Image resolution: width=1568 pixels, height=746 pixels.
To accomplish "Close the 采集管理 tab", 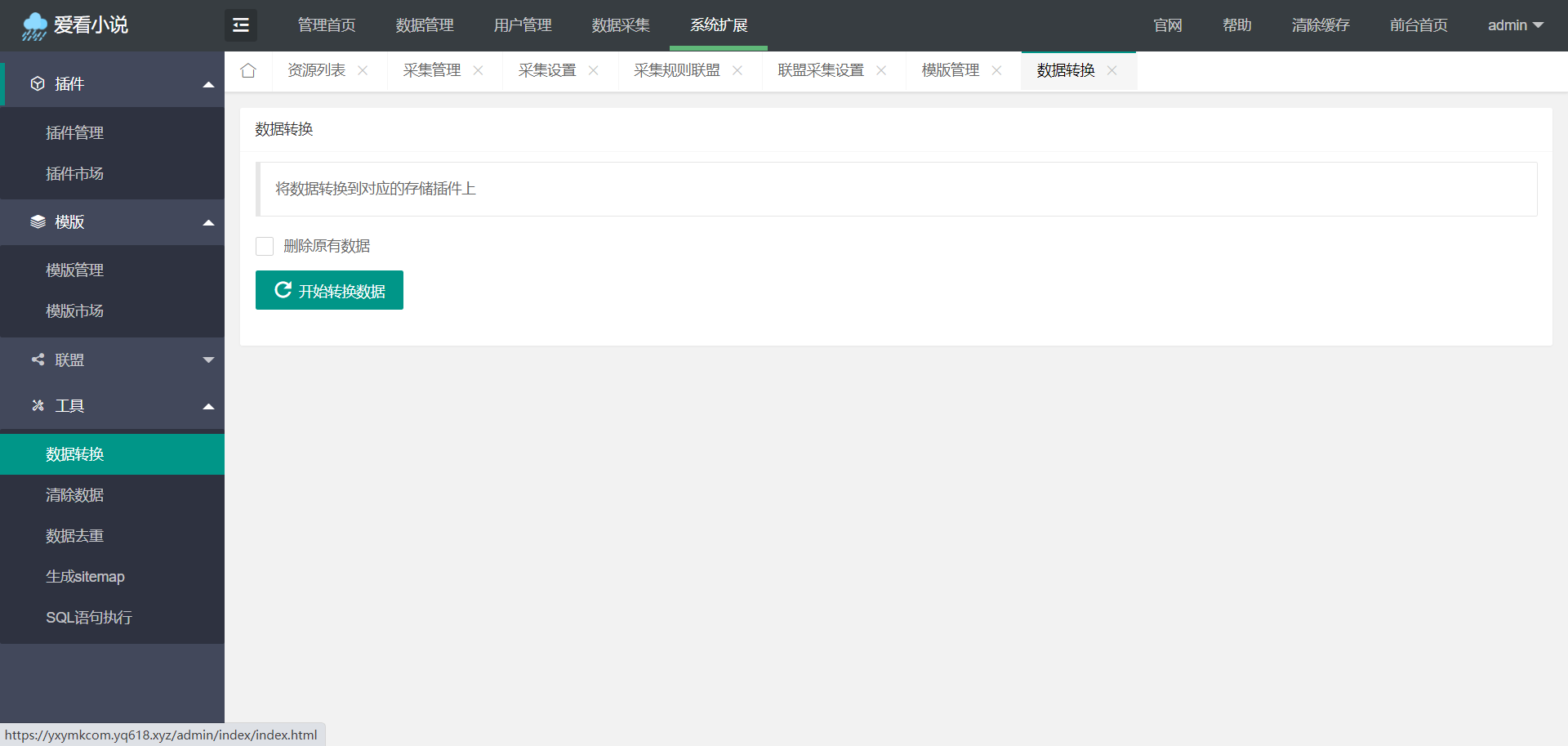I will 478,71.
